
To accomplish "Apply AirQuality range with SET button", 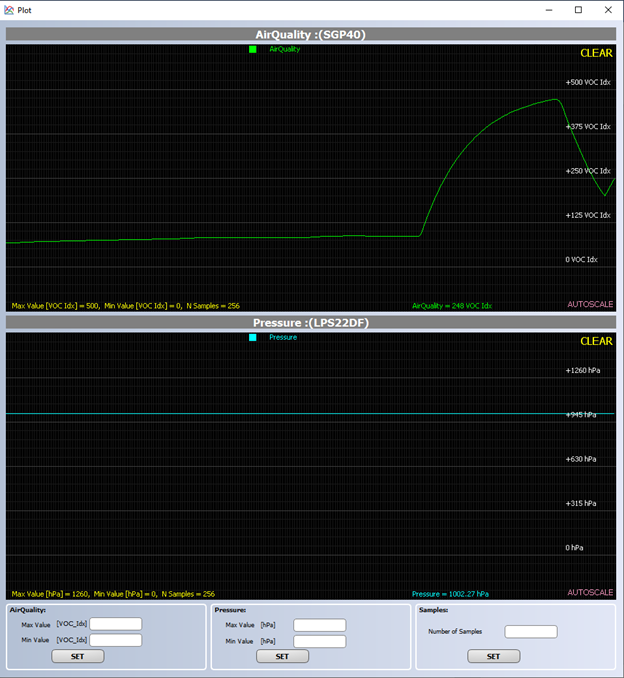I will [x=78, y=656].
